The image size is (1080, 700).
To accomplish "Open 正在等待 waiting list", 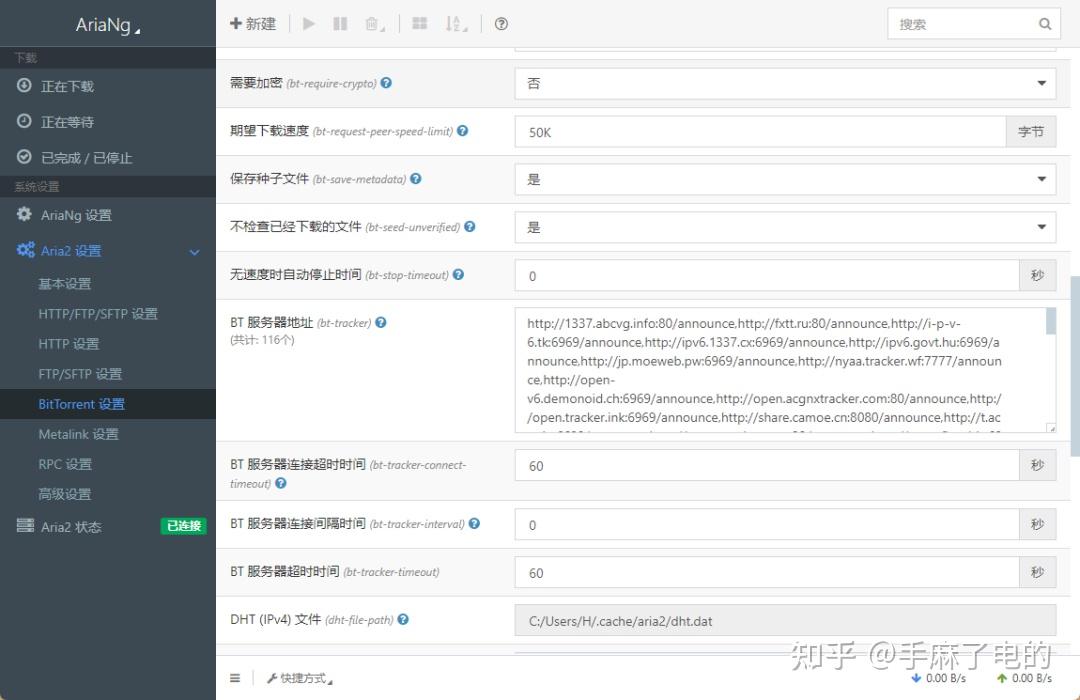I will (x=107, y=122).
